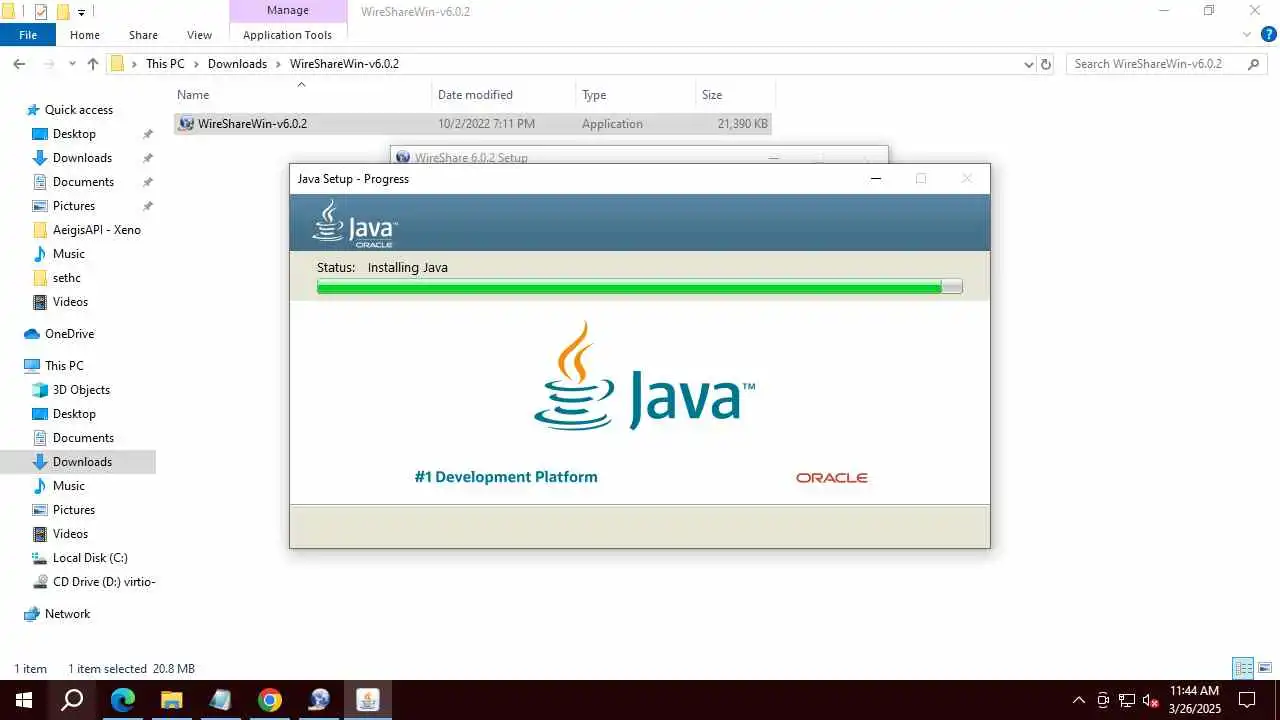1280x720 pixels.
Task: Open Local Disk (C:)
Action: 90,558
